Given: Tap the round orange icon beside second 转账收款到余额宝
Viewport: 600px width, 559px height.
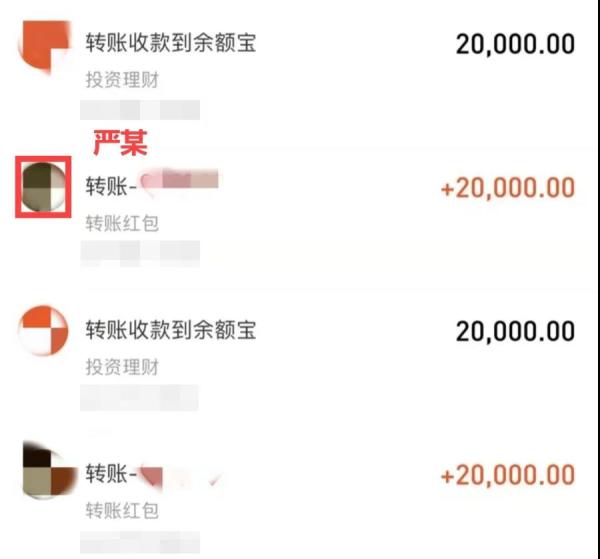Looking at the screenshot, I should tap(43, 331).
